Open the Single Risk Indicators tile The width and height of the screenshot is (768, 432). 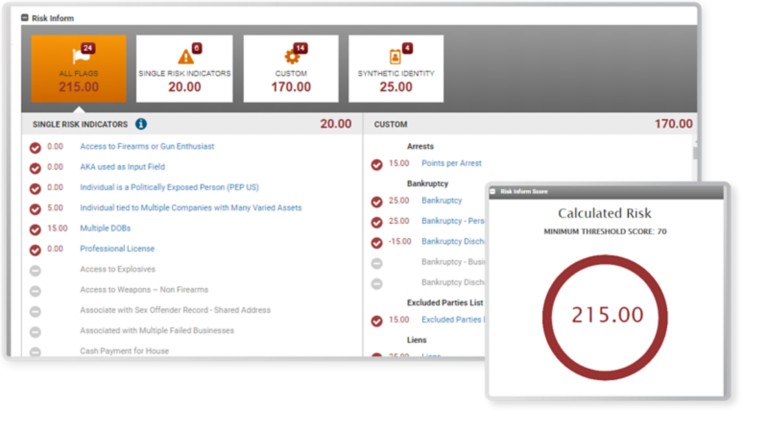pos(185,69)
